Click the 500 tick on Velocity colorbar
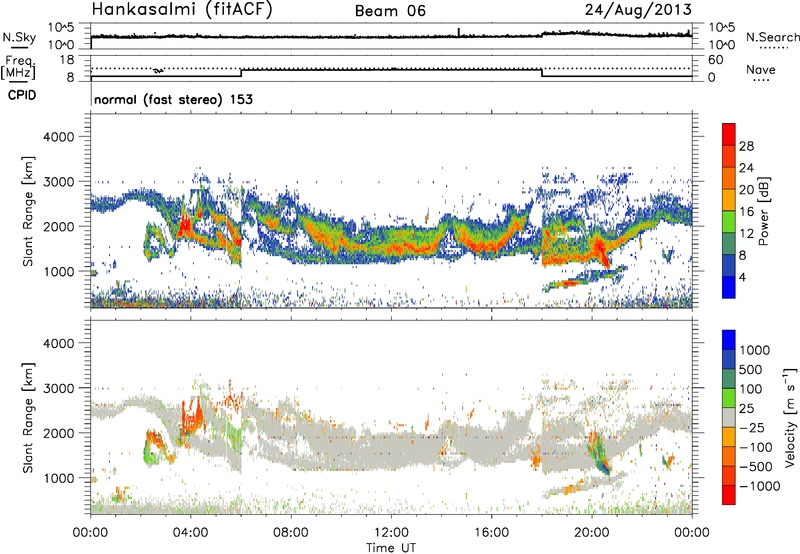This screenshot has width=800, height=554. coord(751,369)
